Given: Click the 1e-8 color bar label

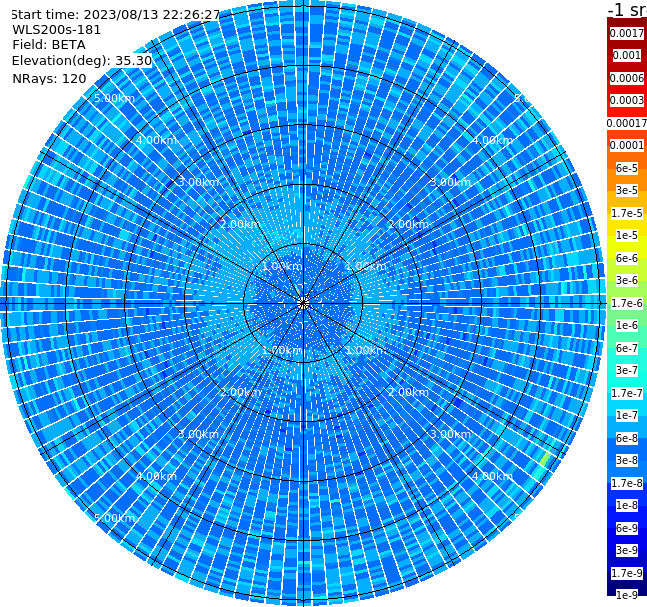Looking at the screenshot, I should tap(627, 505).
